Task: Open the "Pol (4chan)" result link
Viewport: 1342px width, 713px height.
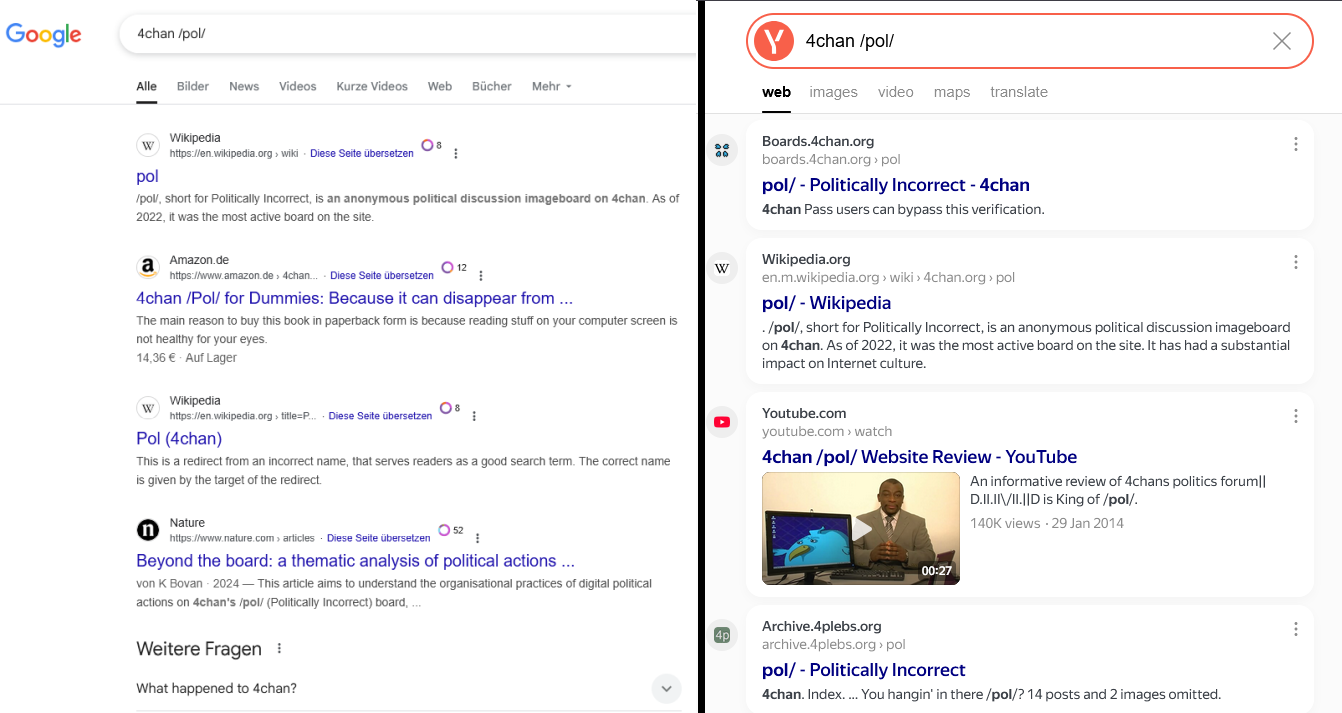Action: click(179, 439)
